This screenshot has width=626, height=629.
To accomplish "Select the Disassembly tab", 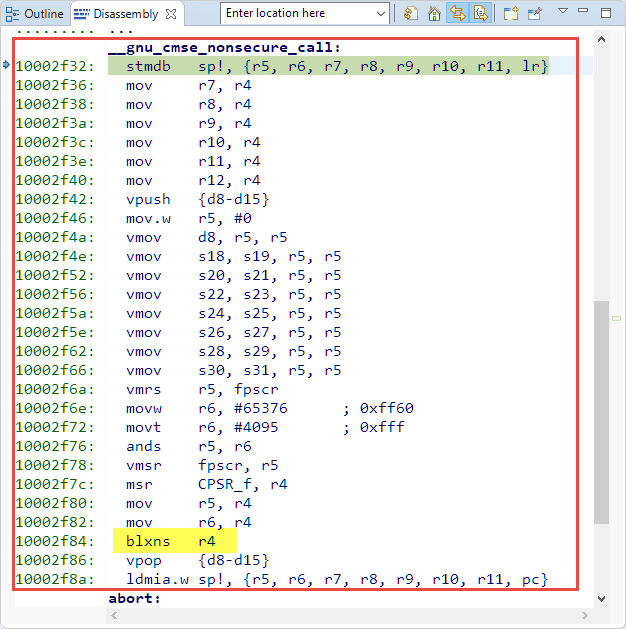I will [123, 14].
